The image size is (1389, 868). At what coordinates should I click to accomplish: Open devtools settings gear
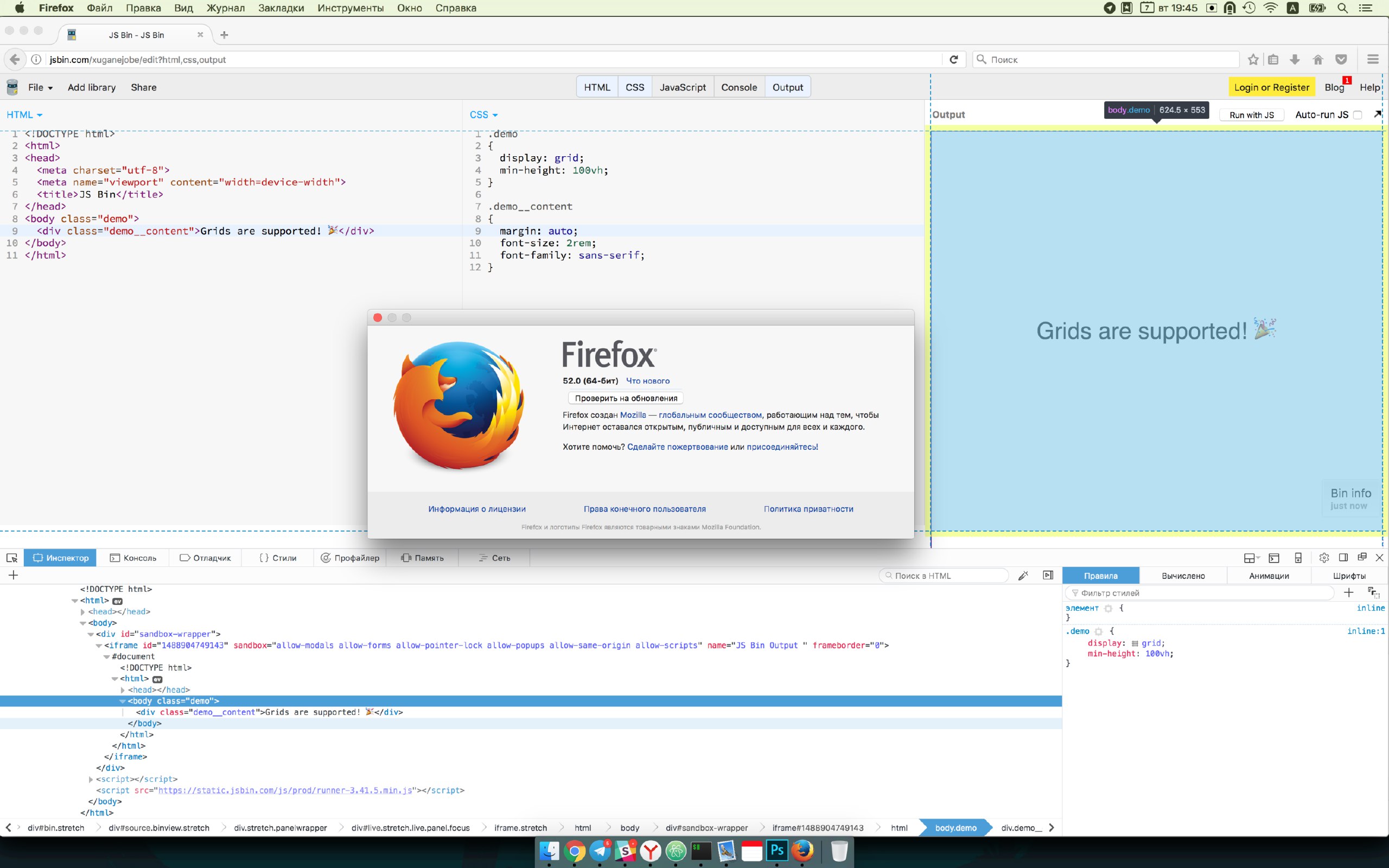pyautogui.click(x=1324, y=558)
